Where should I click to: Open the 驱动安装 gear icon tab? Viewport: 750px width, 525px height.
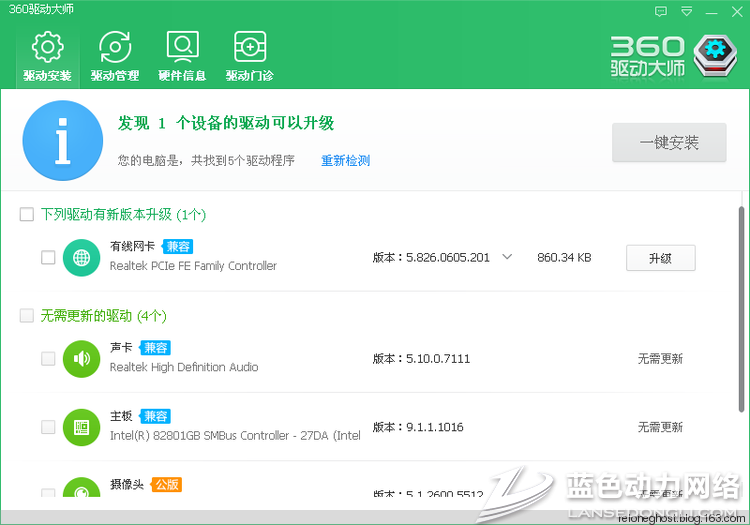47,48
